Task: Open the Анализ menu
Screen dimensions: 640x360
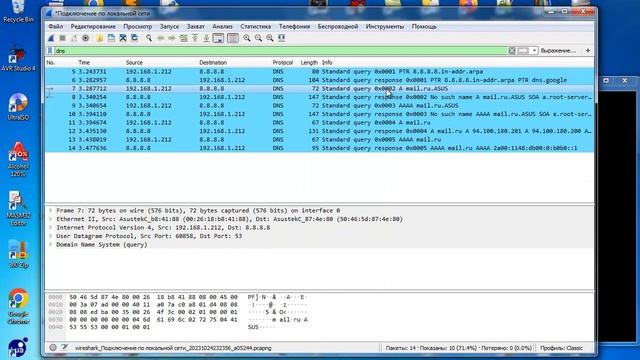Action: (222, 27)
